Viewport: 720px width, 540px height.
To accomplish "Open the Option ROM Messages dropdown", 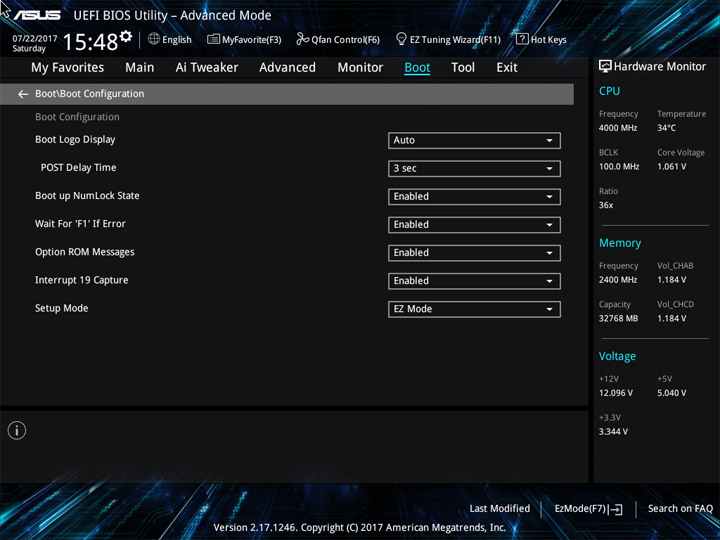I will (474, 253).
